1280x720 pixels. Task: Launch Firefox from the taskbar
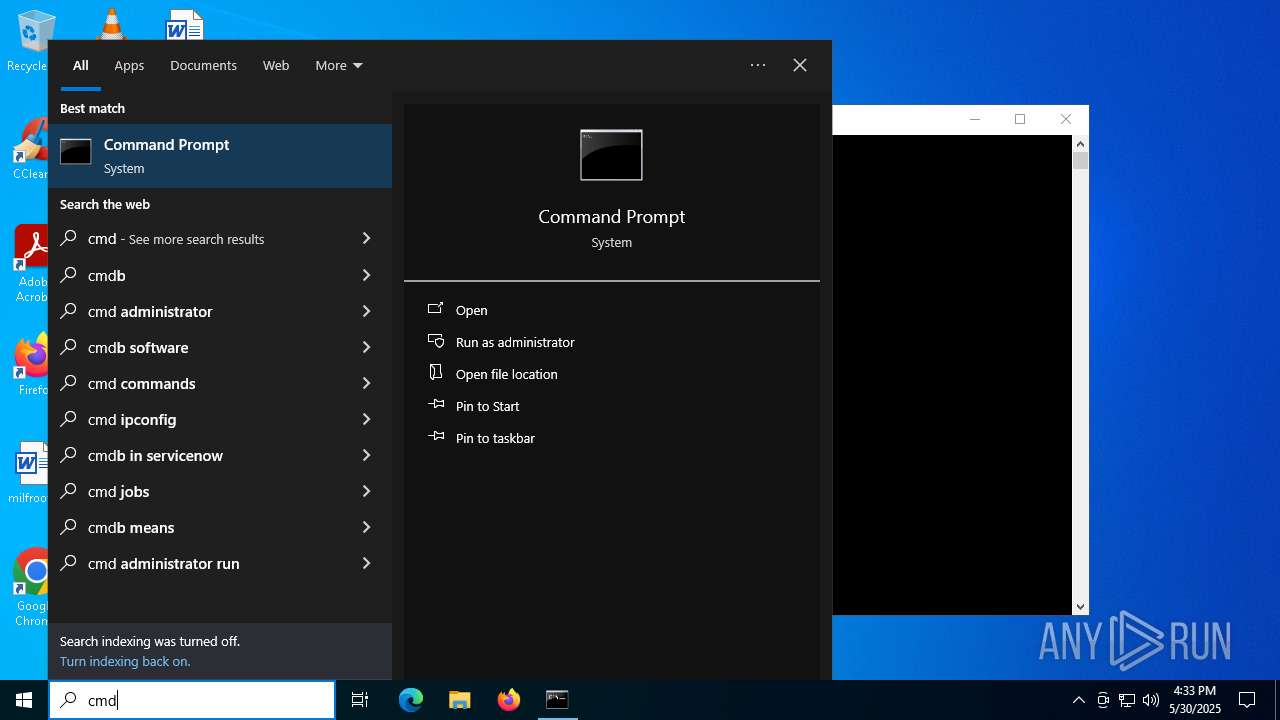tap(509, 700)
